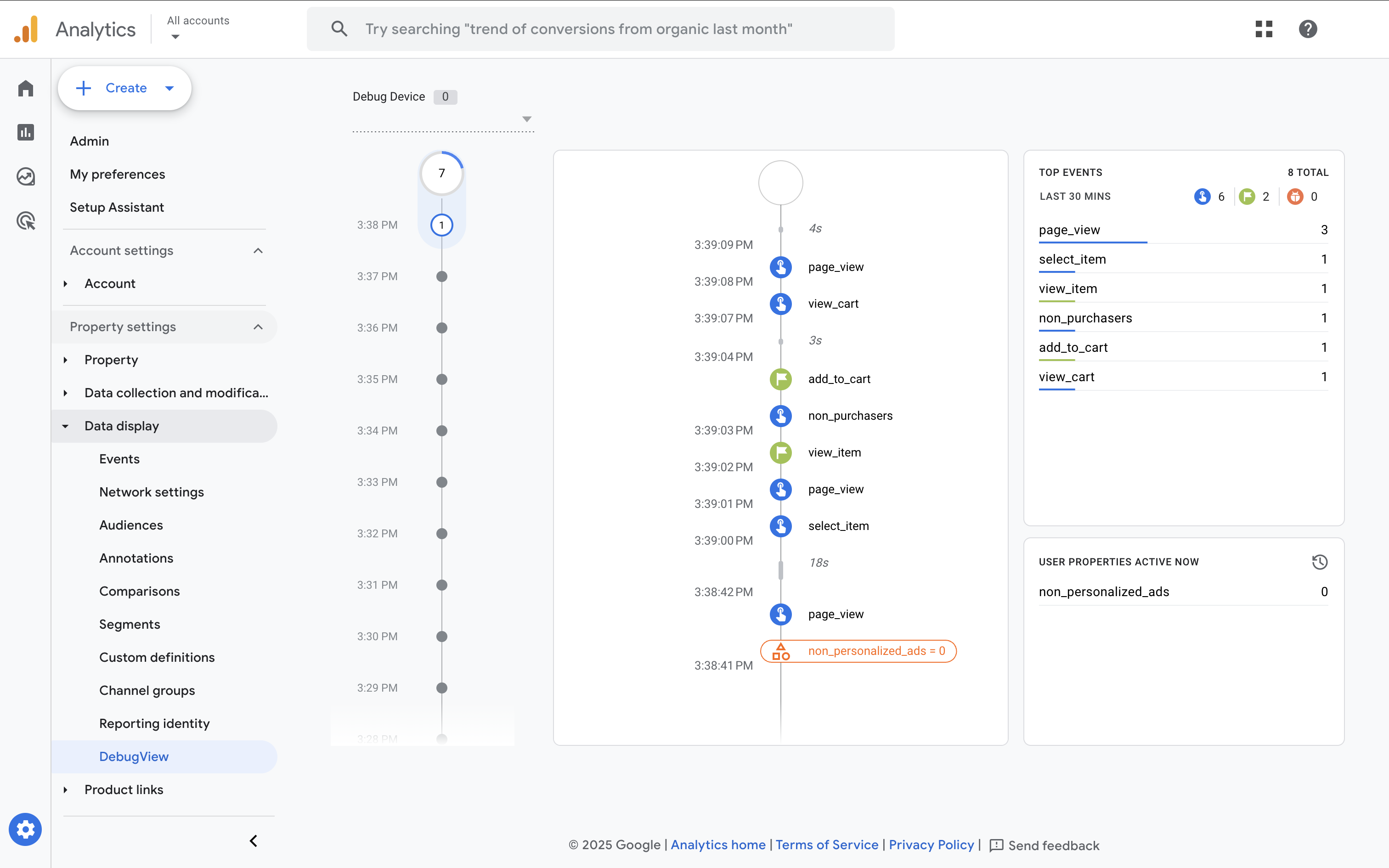Click the blue page_view event icon at 3:39:09 PM
This screenshot has height=868, width=1389.
click(780, 266)
